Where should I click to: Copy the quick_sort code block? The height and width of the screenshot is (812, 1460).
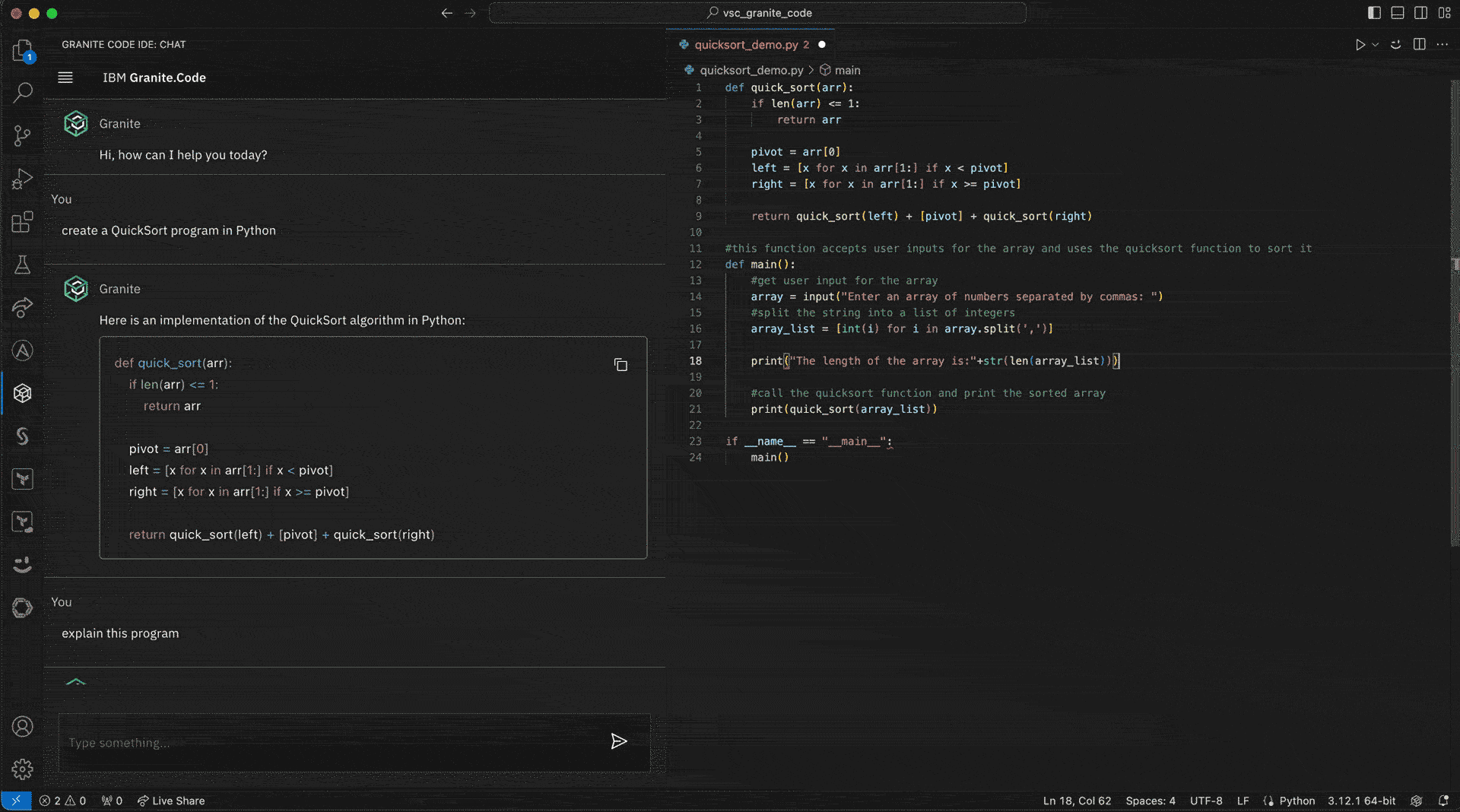point(620,365)
